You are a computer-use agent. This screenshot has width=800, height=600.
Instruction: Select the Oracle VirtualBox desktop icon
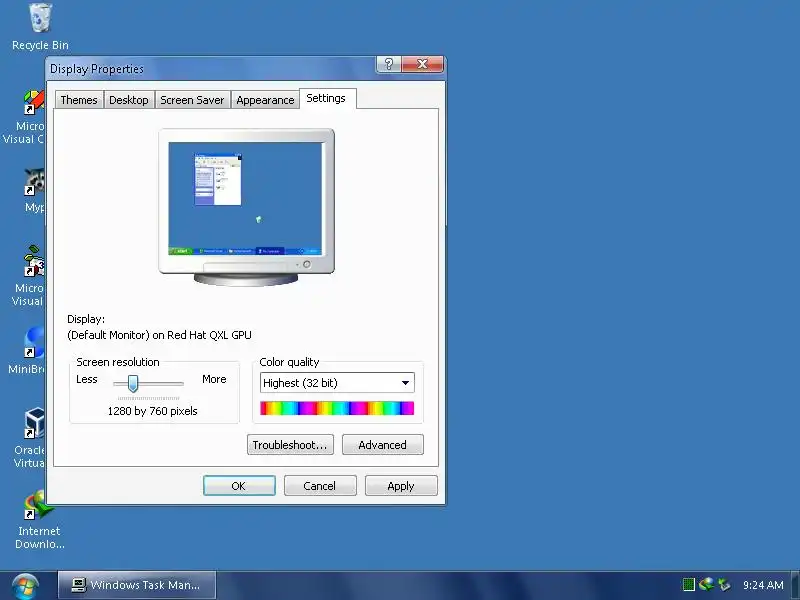click(32, 438)
